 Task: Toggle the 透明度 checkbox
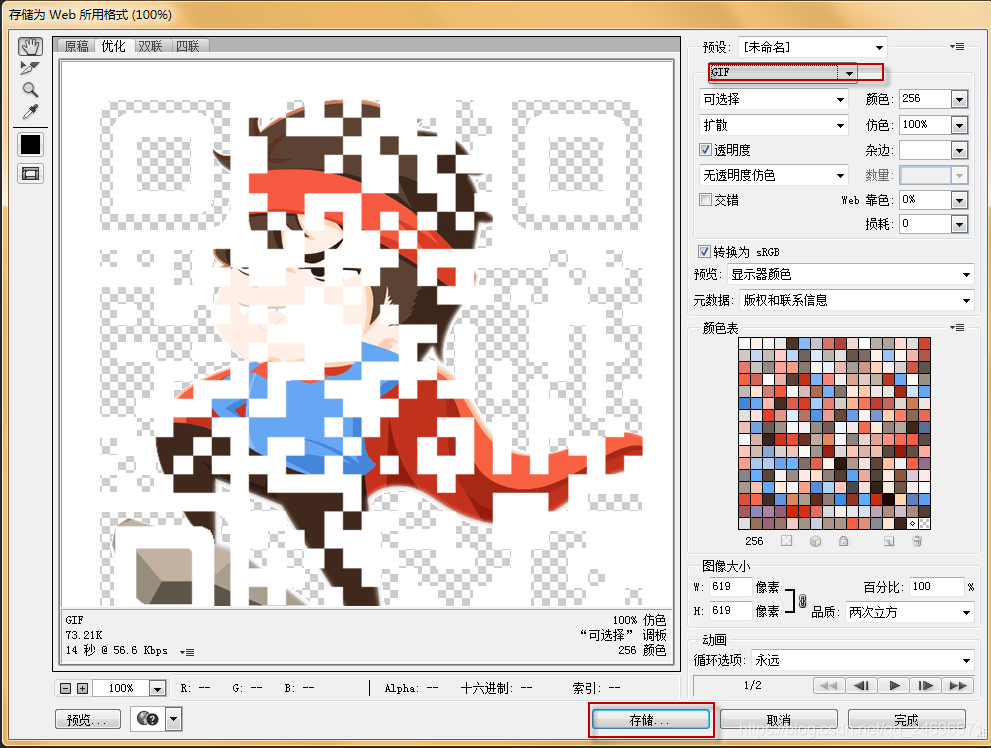click(706, 150)
